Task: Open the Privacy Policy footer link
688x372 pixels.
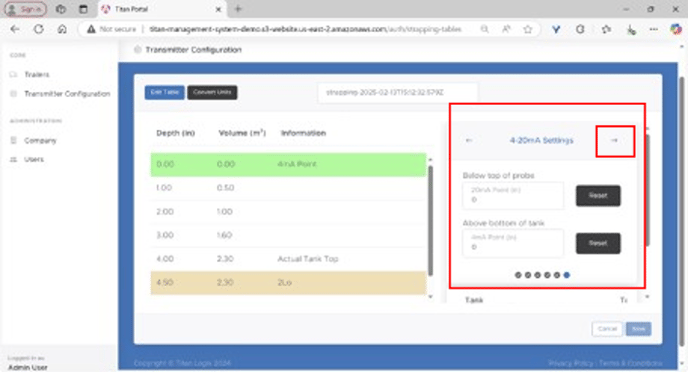Action: point(570,363)
